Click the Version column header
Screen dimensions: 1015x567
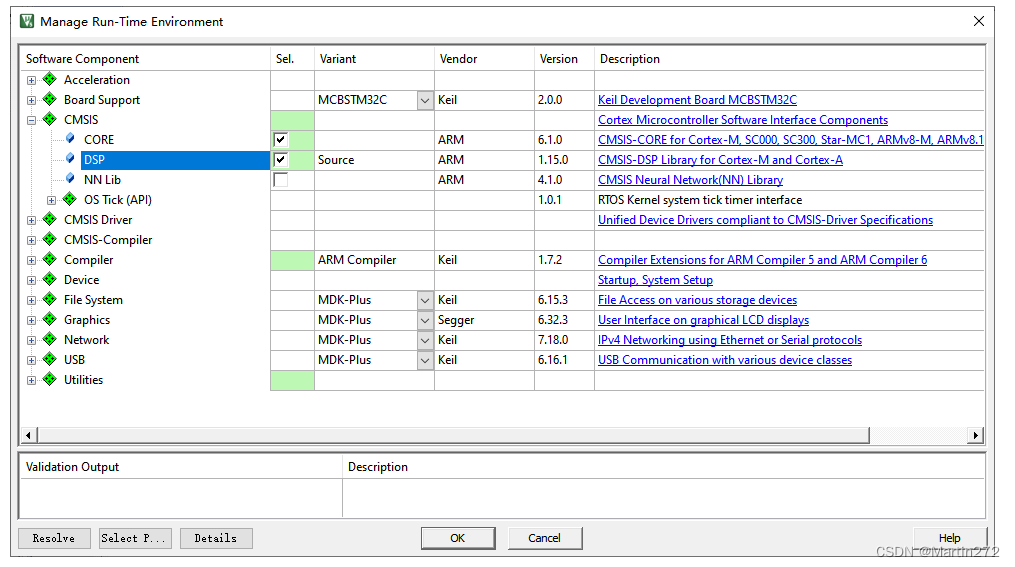tap(564, 59)
